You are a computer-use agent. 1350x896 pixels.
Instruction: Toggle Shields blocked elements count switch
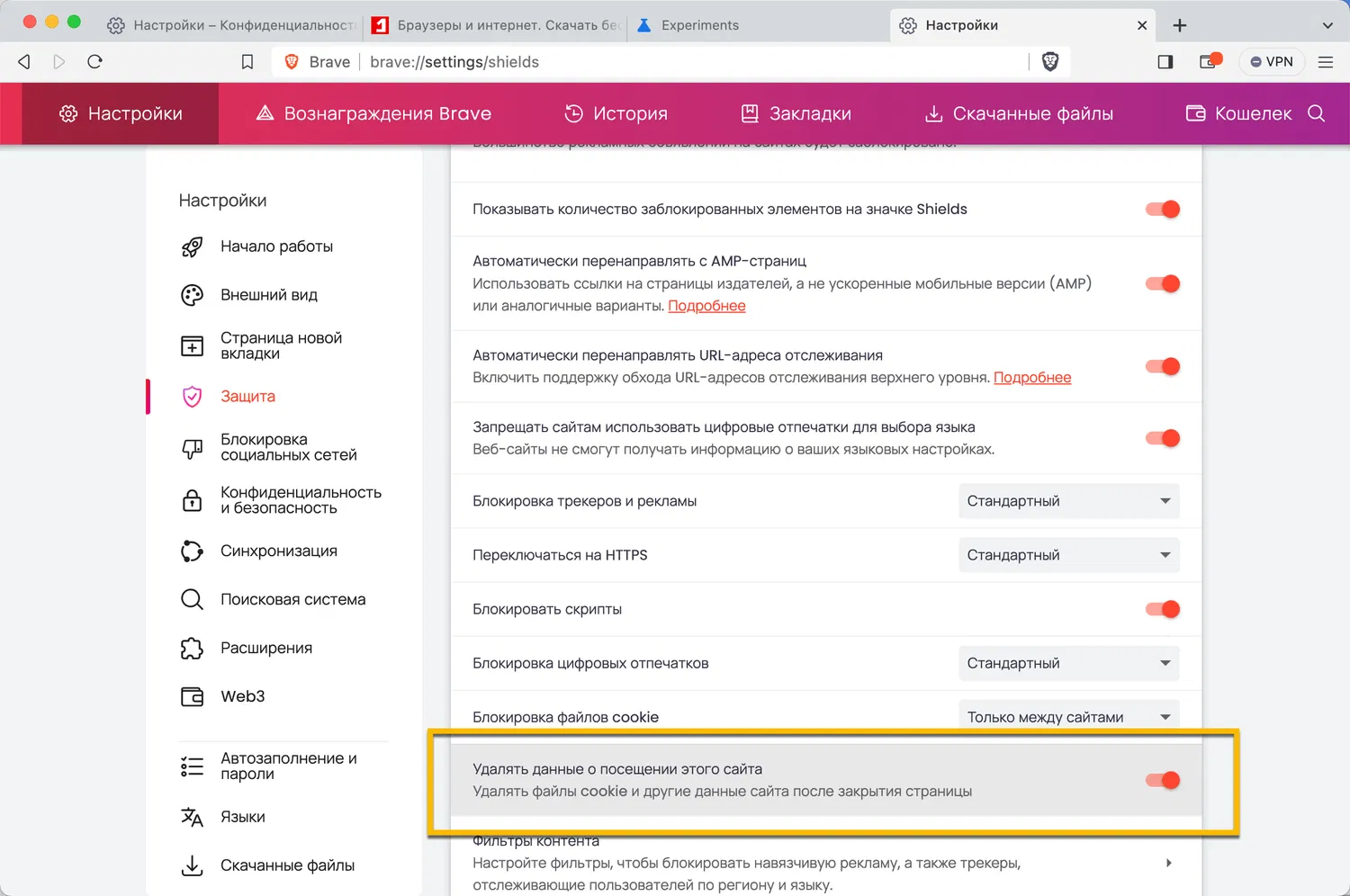[x=1162, y=210]
